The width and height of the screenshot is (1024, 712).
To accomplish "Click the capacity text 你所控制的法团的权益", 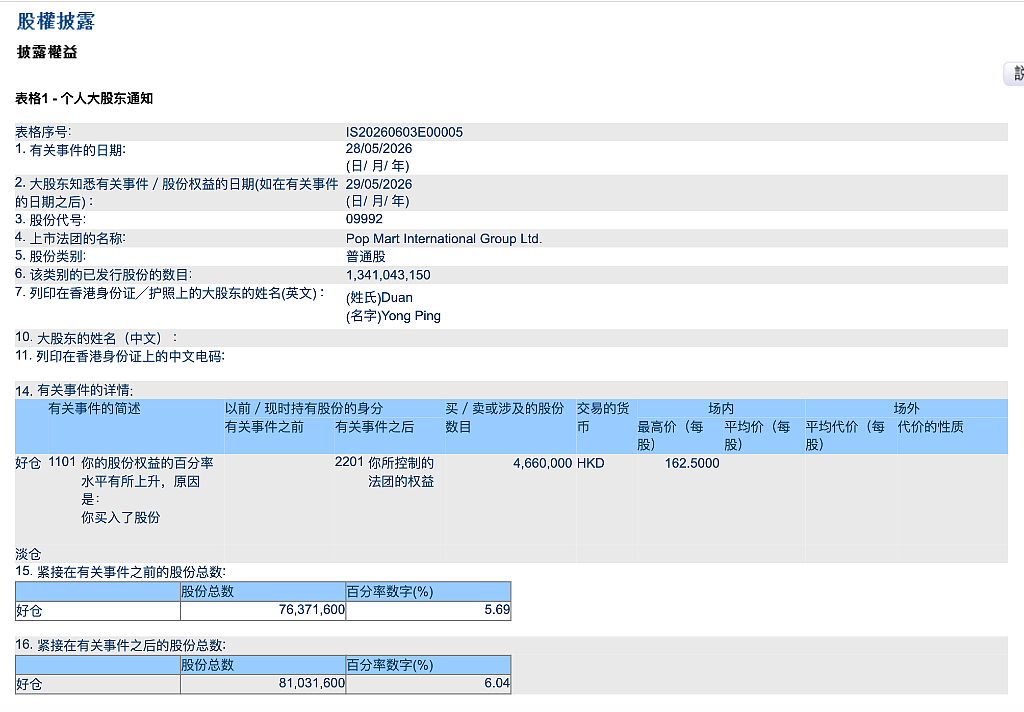I will pos(401,472).
